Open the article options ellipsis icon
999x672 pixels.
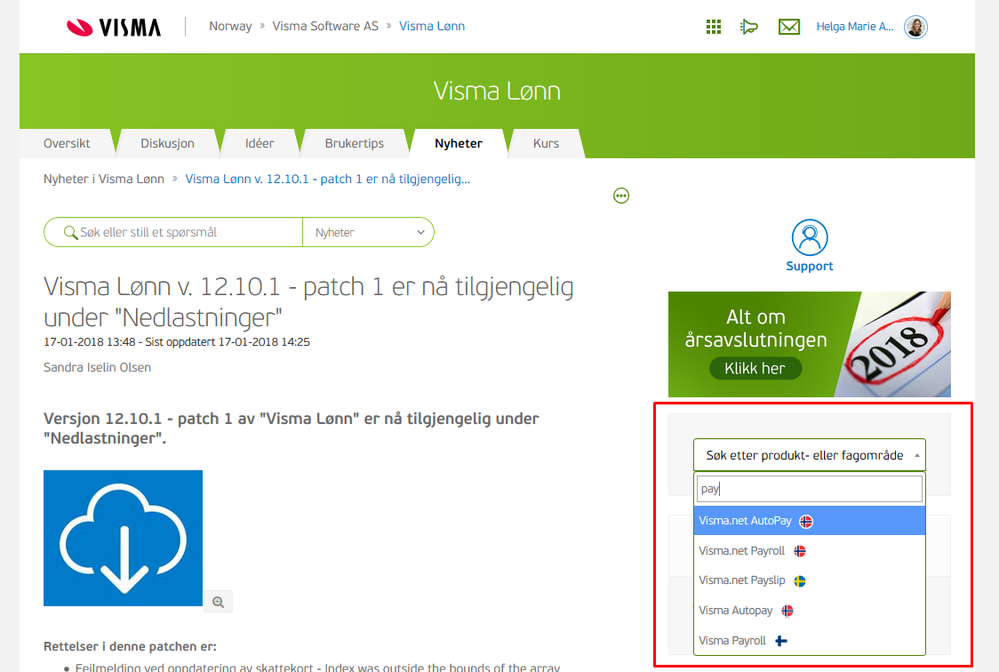621,196
